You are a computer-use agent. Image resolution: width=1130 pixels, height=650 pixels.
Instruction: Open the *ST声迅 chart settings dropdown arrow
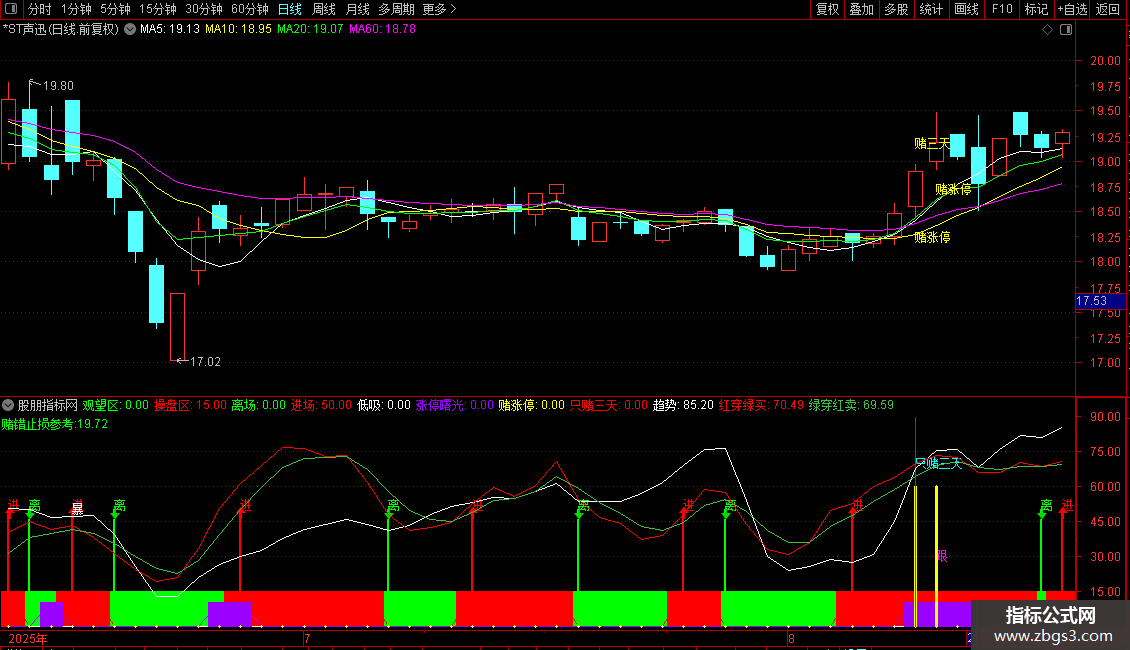point(130,30)
